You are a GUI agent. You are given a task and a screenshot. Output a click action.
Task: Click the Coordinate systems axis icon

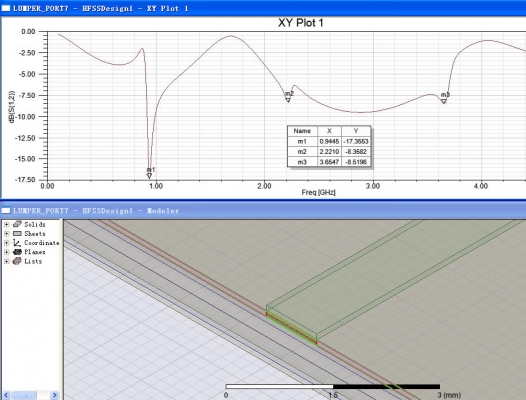click(17, 243)
